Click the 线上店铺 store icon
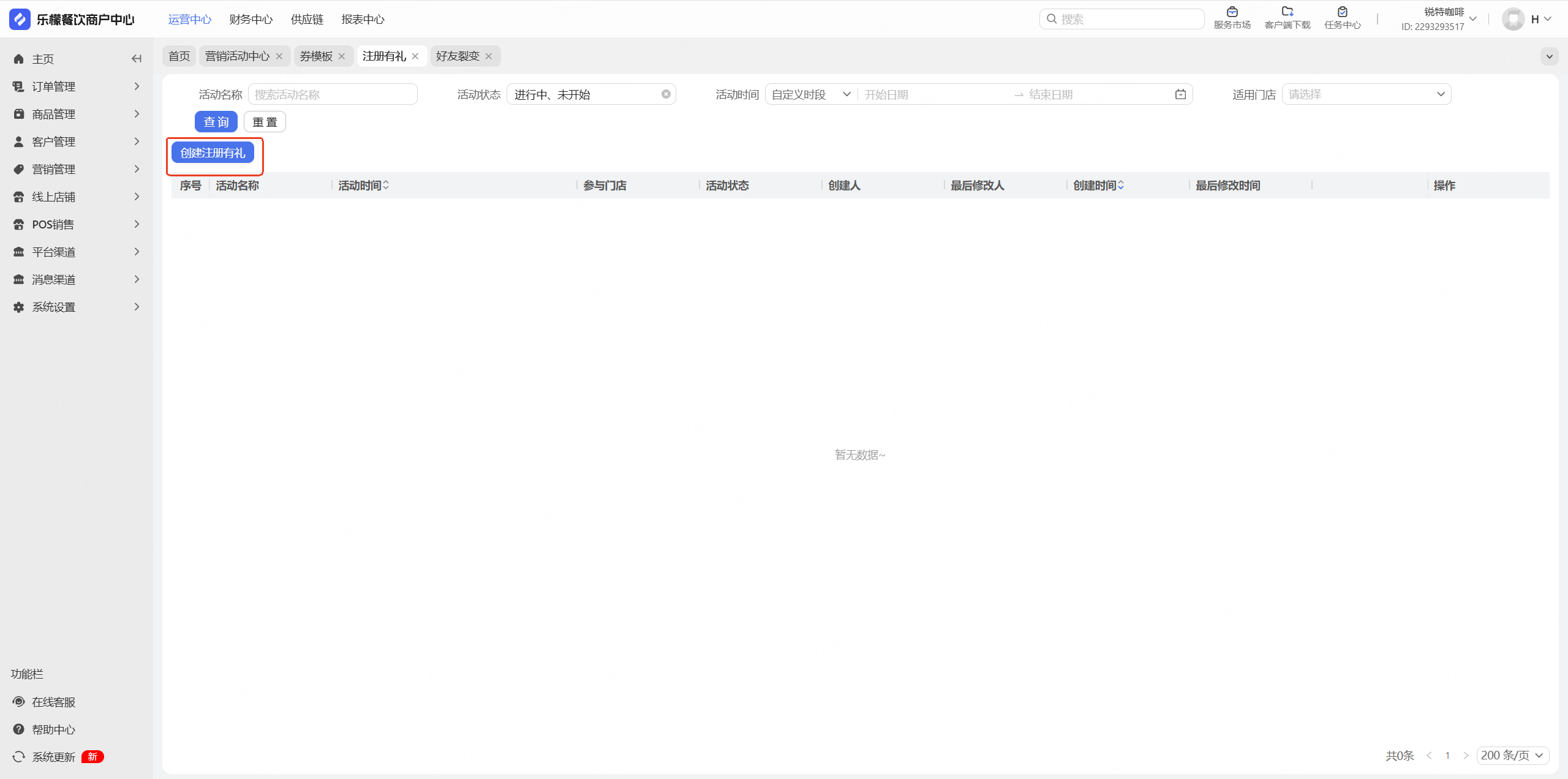Image resolution: width=1568 pixels, height=779 pixels. (x=19, y=197)
